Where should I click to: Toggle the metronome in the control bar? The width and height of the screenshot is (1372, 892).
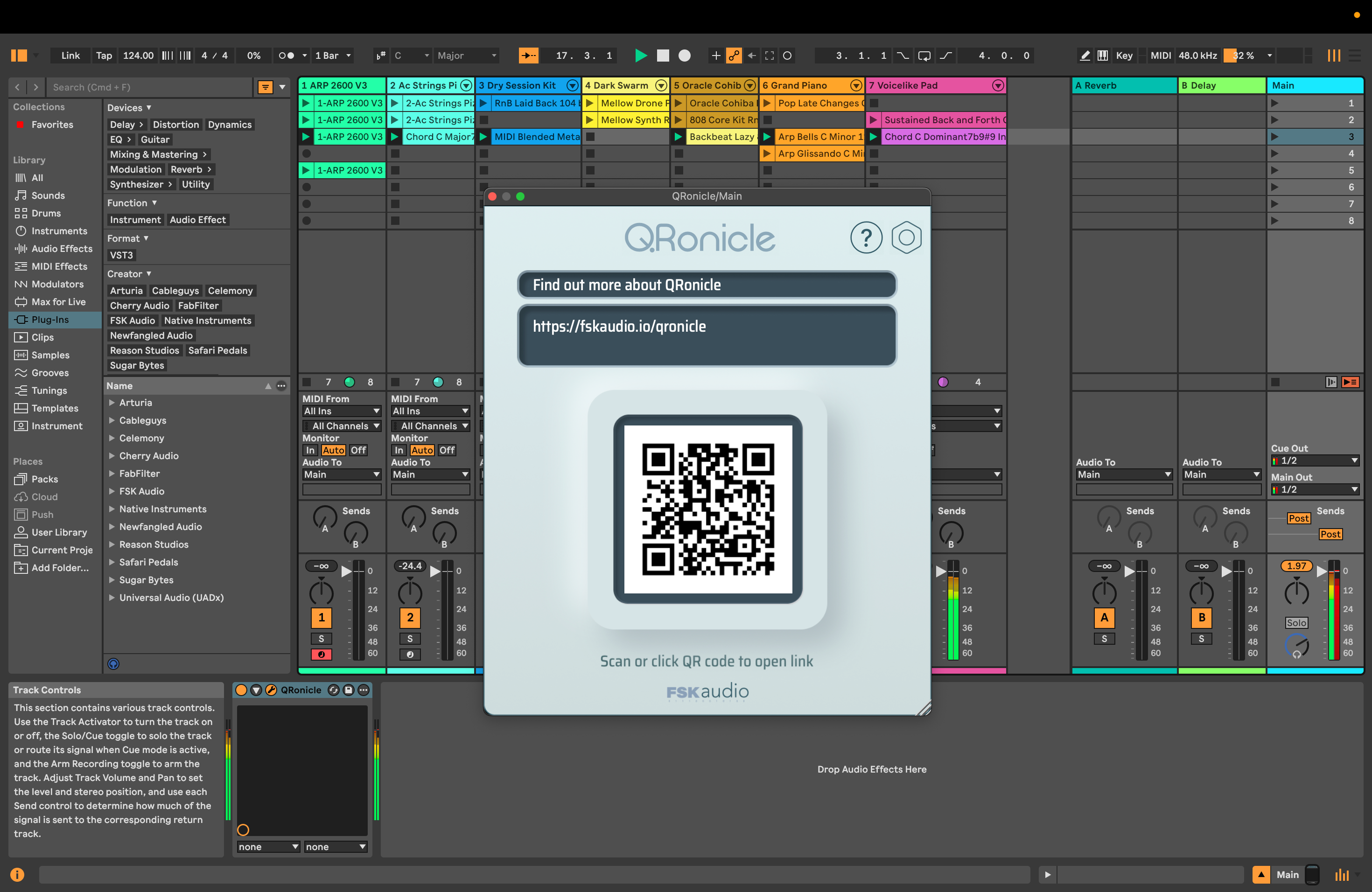pyautogui.click(x=286, y=56)
